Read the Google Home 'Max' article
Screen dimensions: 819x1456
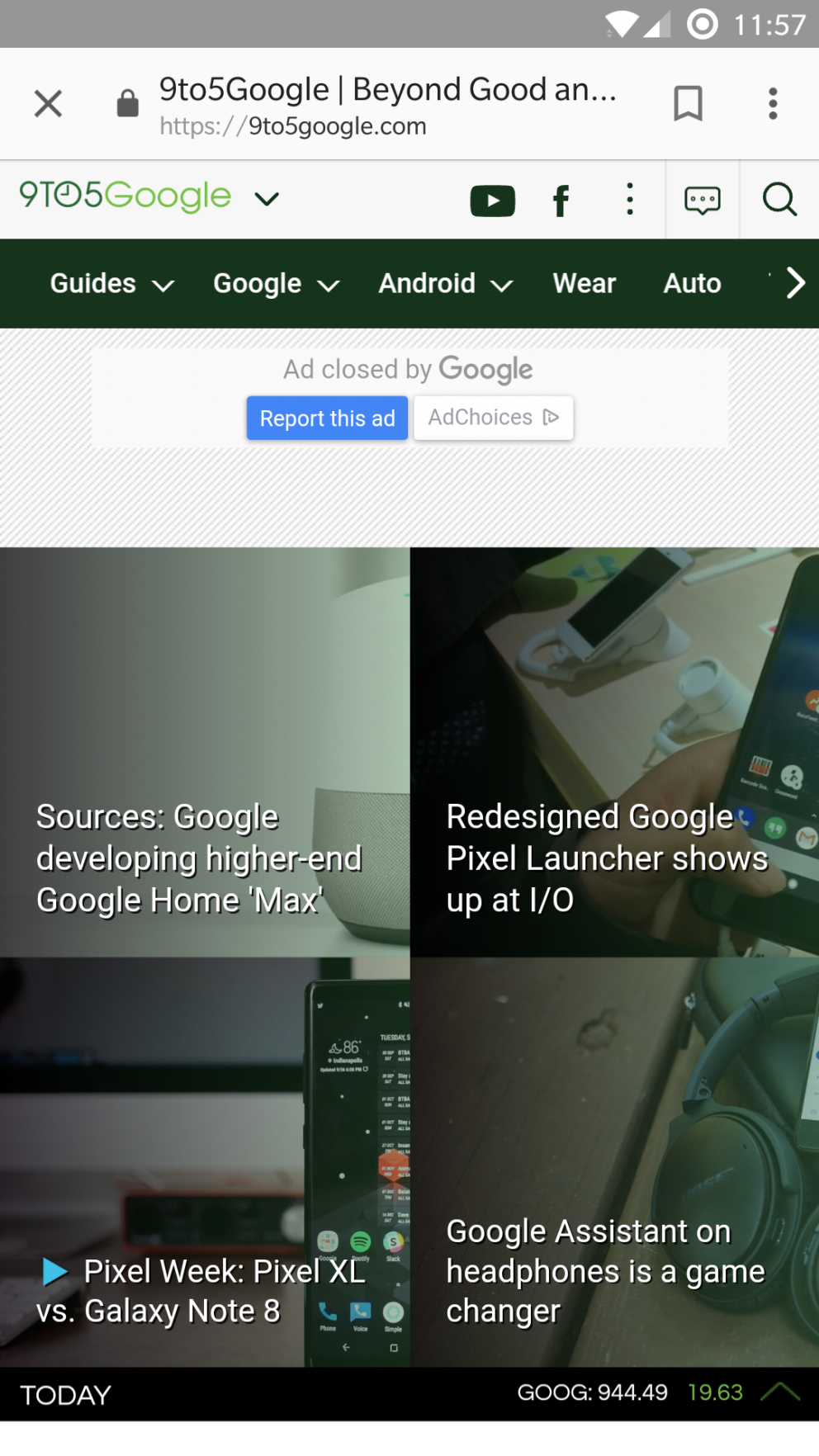coord(205,752)
